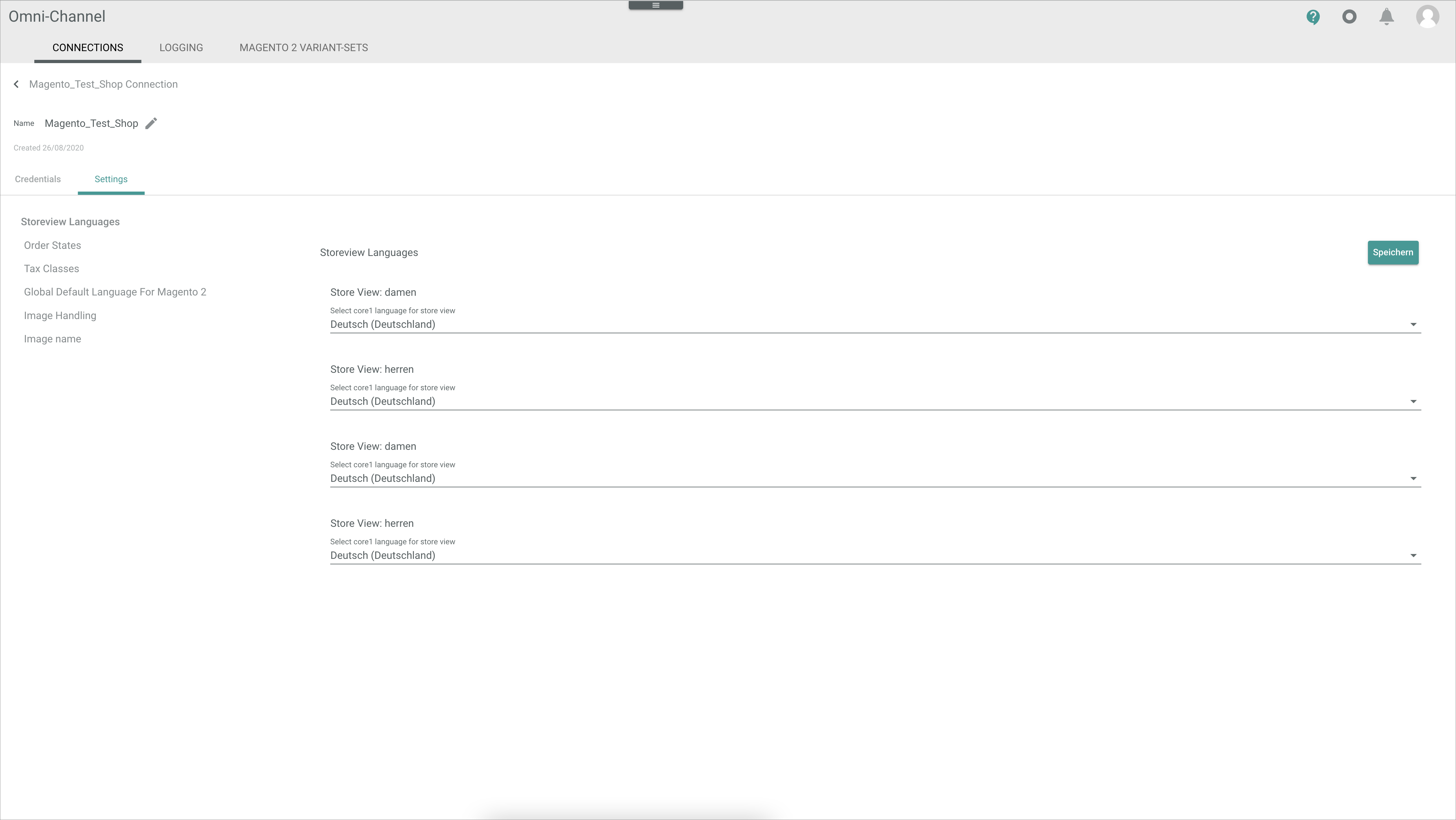
Task: Click the Speichern button
Action: [x=1393, y=252]
